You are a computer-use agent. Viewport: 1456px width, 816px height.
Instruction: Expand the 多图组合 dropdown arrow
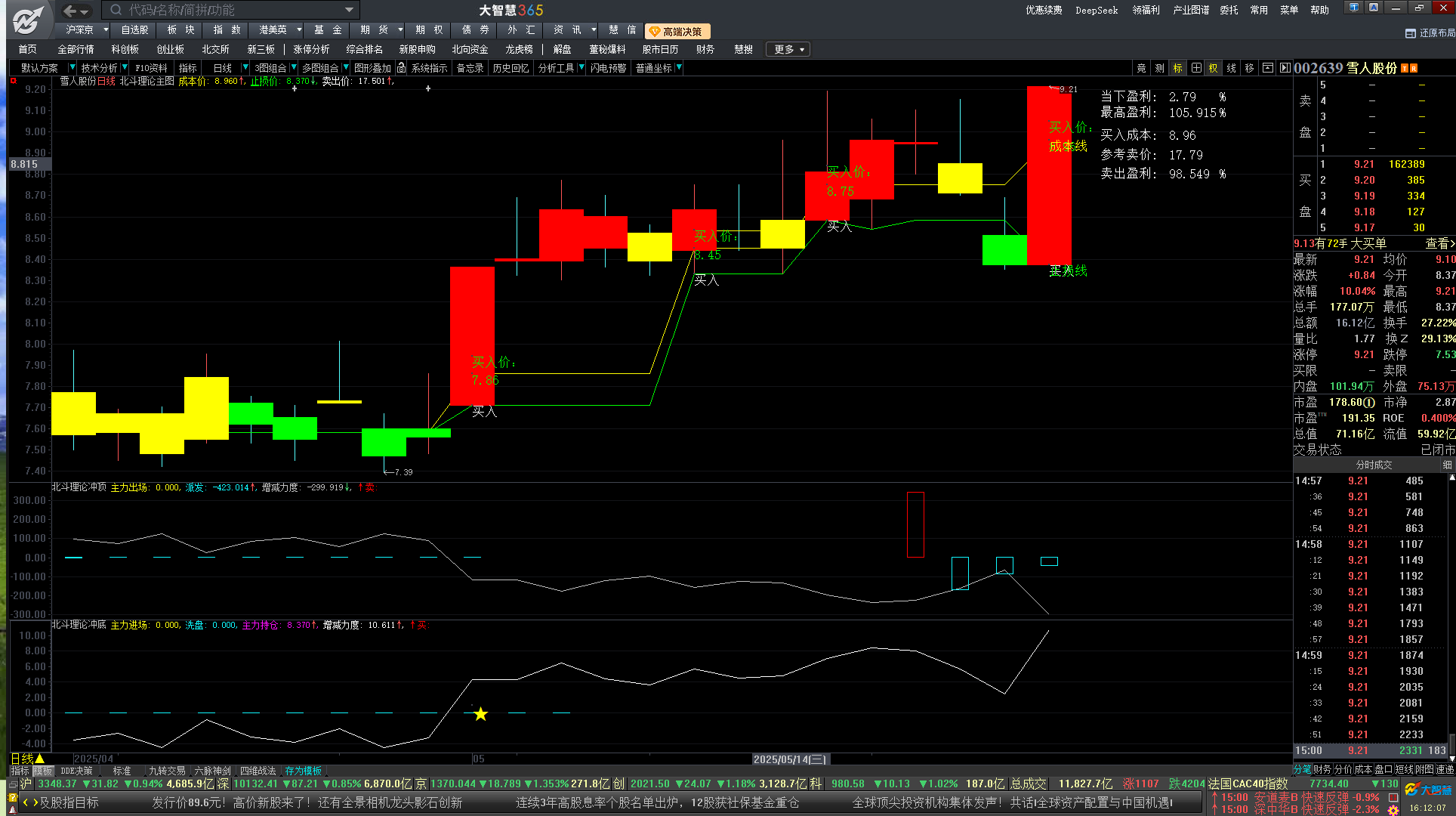click(346, 68)
